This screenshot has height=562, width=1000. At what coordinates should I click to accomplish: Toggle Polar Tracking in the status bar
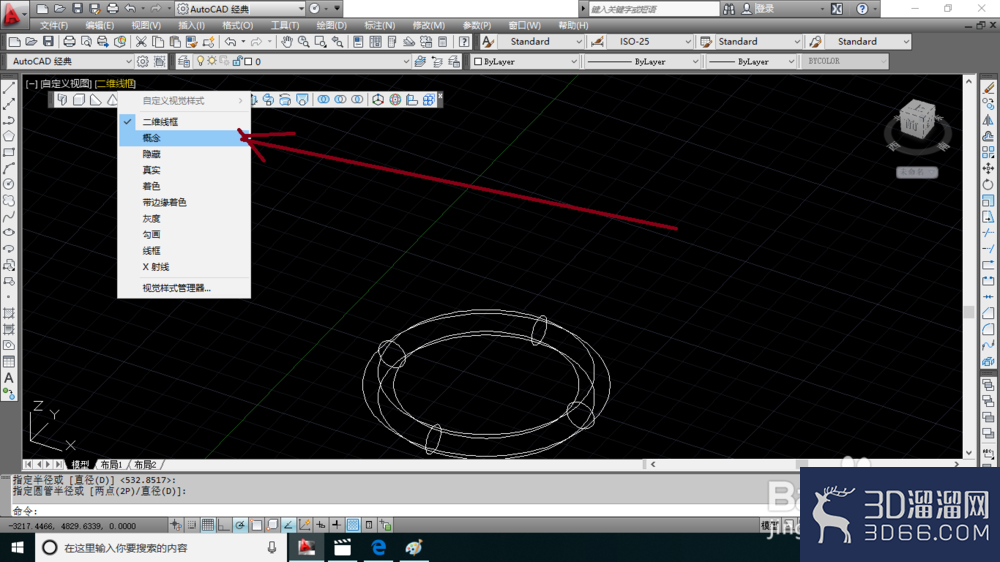[240, 525]
